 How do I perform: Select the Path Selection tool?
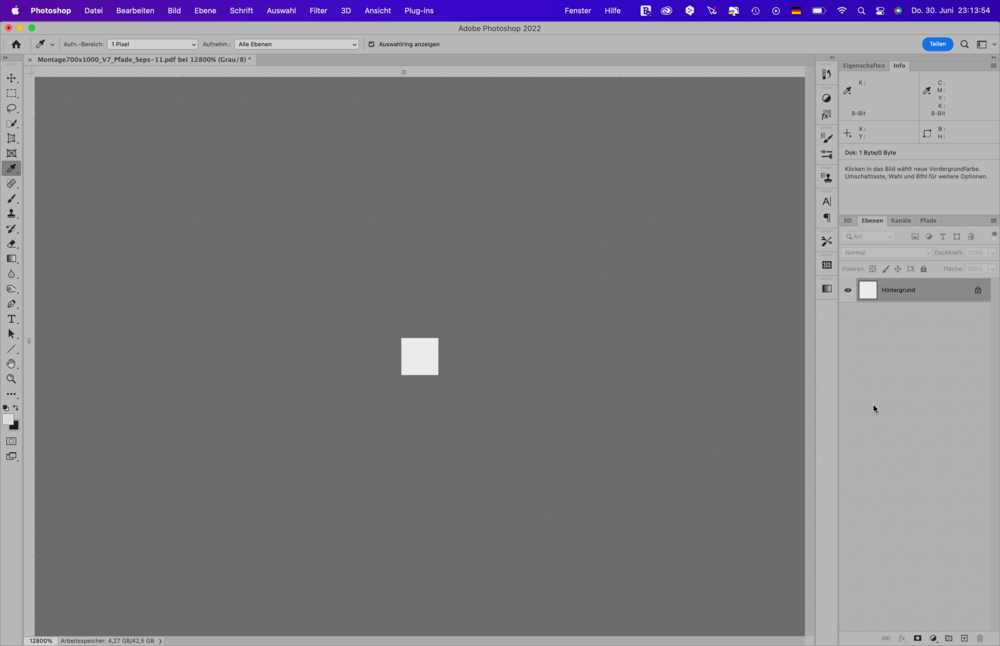11,334
